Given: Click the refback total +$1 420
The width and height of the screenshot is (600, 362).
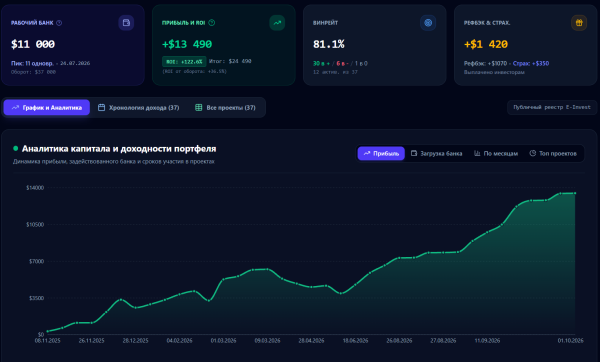Looking at the screenshot, I should [486, 44].
